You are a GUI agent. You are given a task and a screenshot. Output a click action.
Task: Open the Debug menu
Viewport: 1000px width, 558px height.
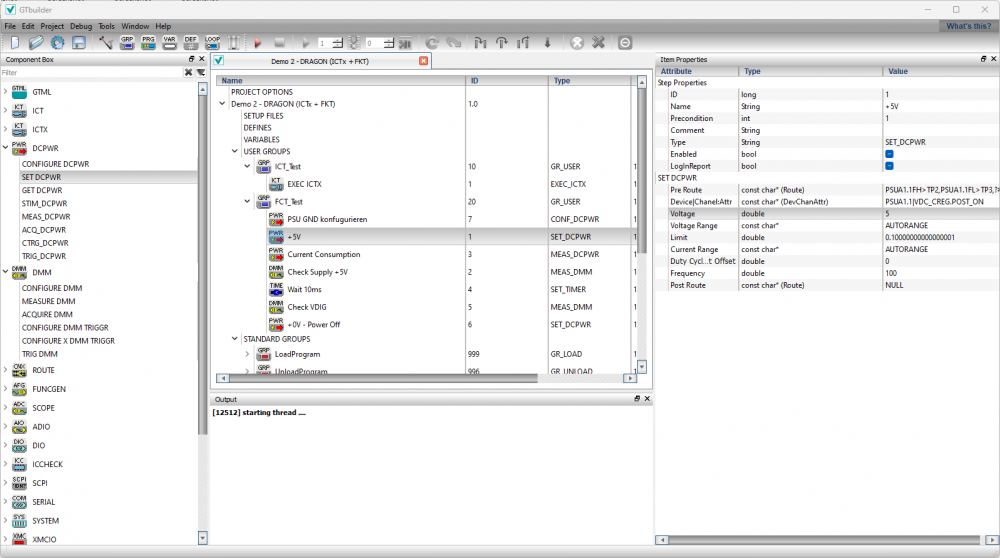(x=81, y=26)
